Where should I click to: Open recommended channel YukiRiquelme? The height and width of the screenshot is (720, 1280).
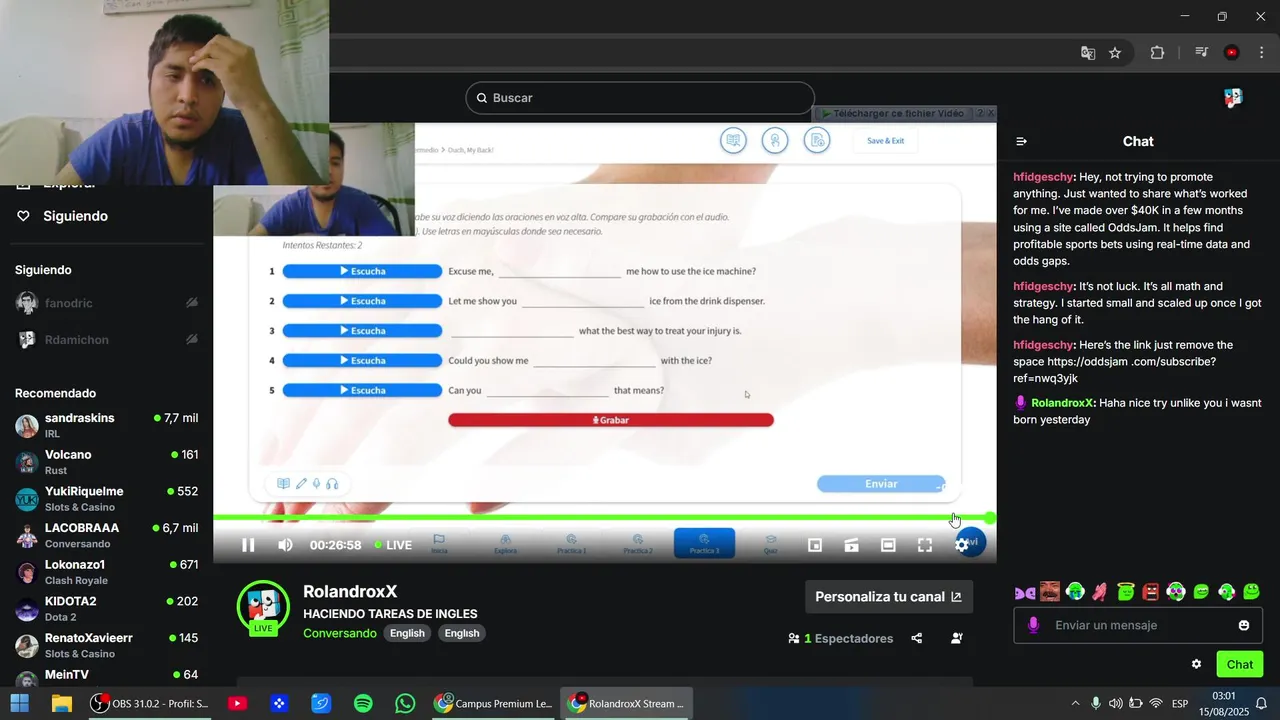click(106, 498)
